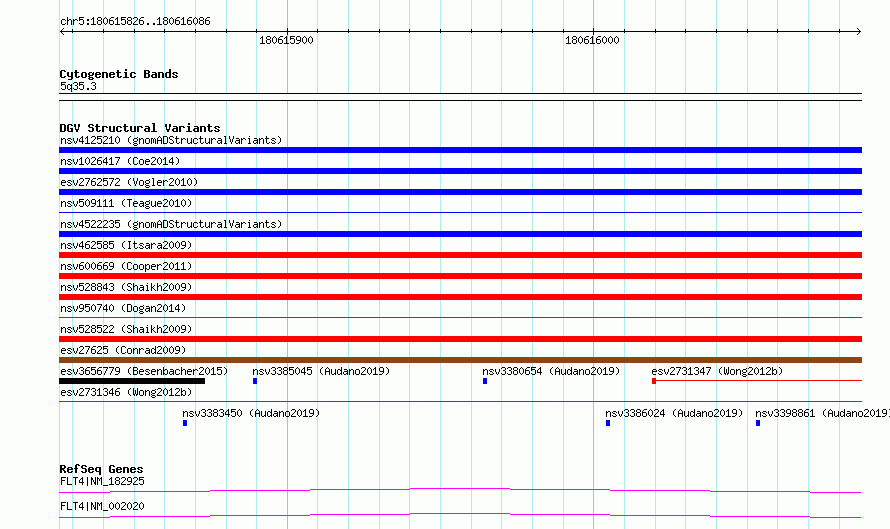The image size is (890, 529).
Task: Open variant nsv3386024 (Audano2019)
Action: (674, 413)
